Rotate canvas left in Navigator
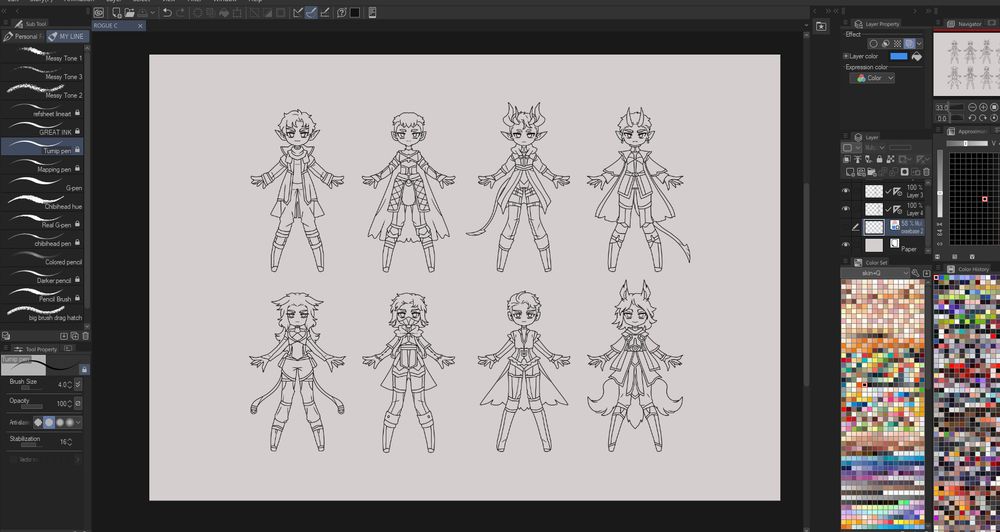1000x532 pixels. point(973,118)
